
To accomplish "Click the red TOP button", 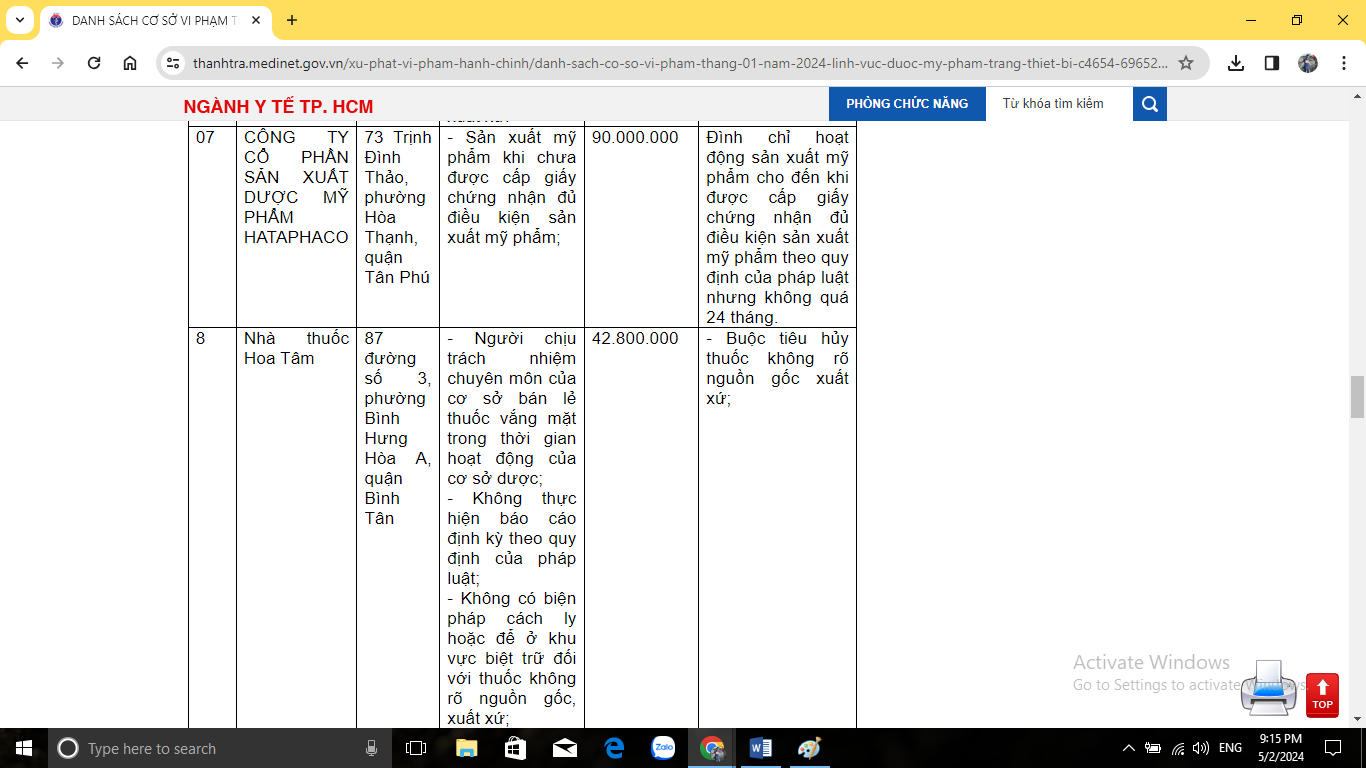I will click(x=1322, y=695).
